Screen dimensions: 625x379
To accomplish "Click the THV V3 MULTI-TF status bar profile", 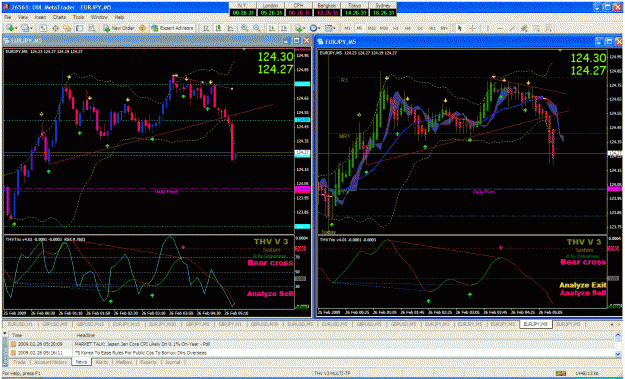I will pyautogui.click(x=332, y=373).
